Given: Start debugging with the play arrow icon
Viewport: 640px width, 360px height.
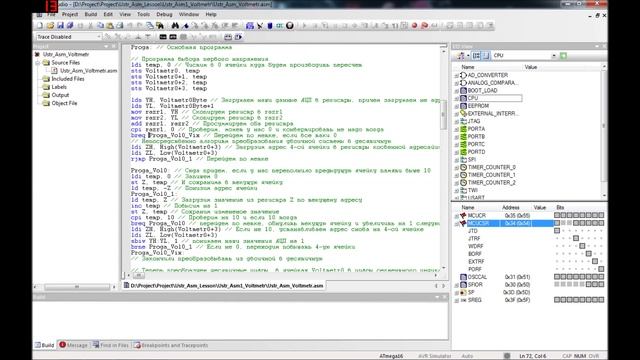Looking at the screenshot, I should coord(304,25).
